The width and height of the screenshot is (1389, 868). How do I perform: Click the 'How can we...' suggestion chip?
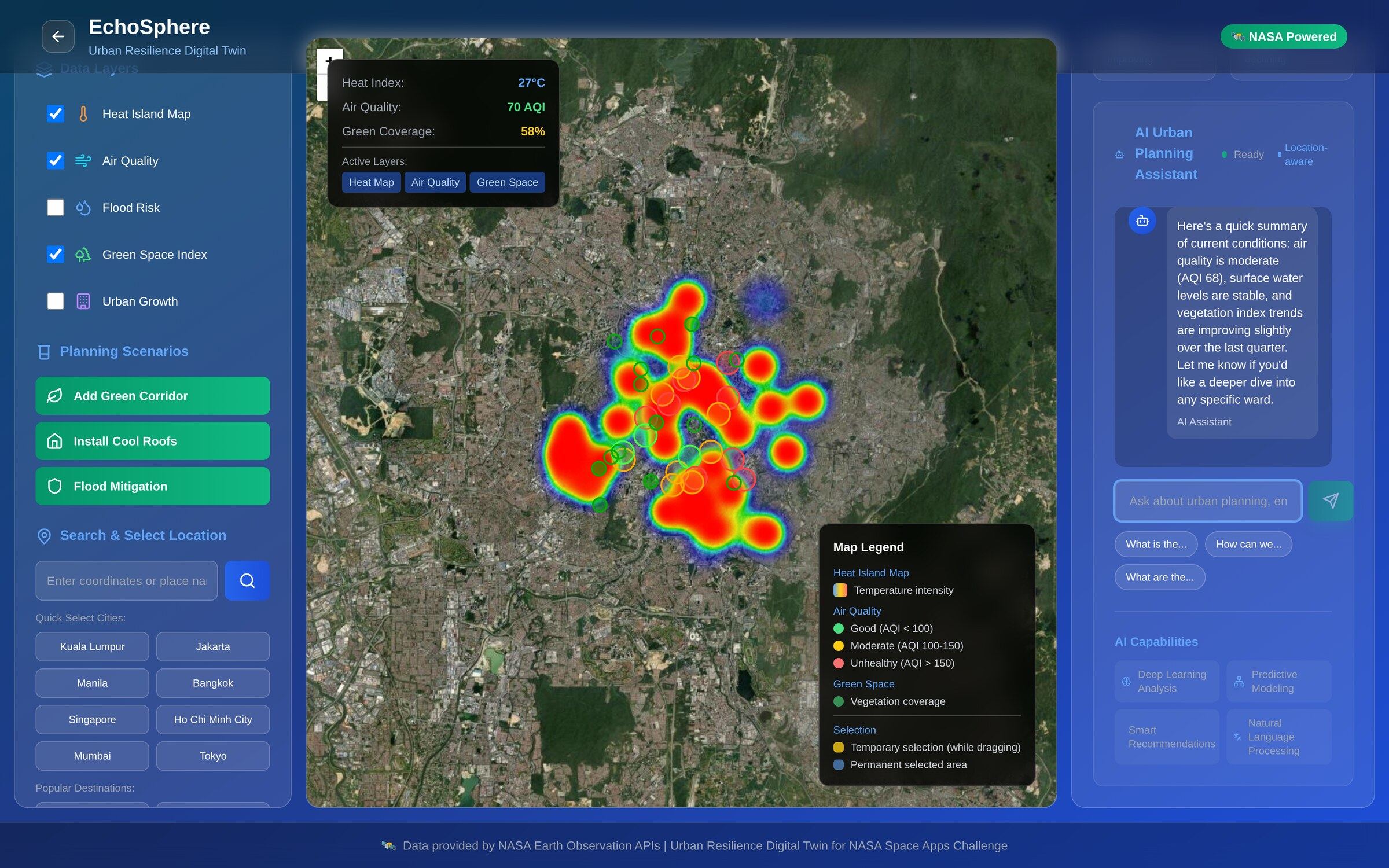1248,544
